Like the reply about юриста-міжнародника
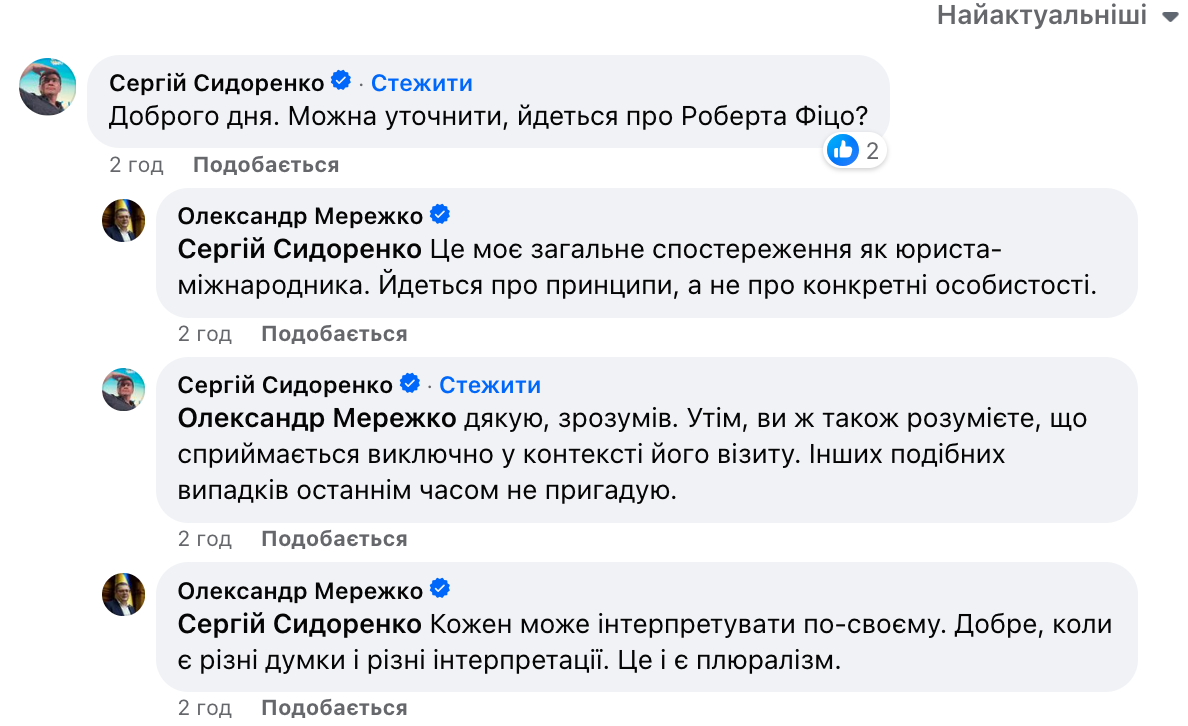This screenshot has width=1188, height=726. [334, 334]
